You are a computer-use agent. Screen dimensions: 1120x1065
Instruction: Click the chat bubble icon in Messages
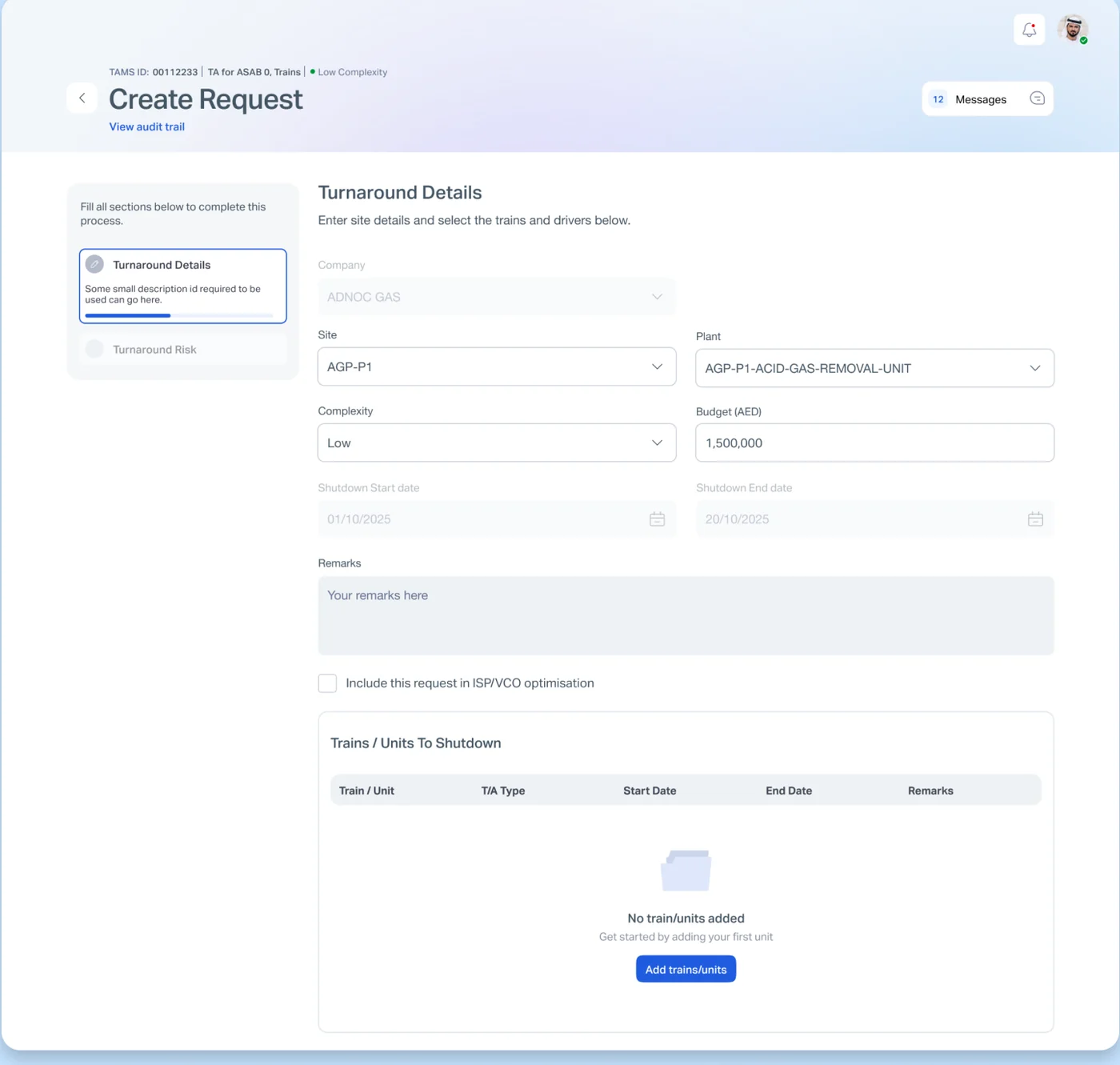pos(1037,98)
